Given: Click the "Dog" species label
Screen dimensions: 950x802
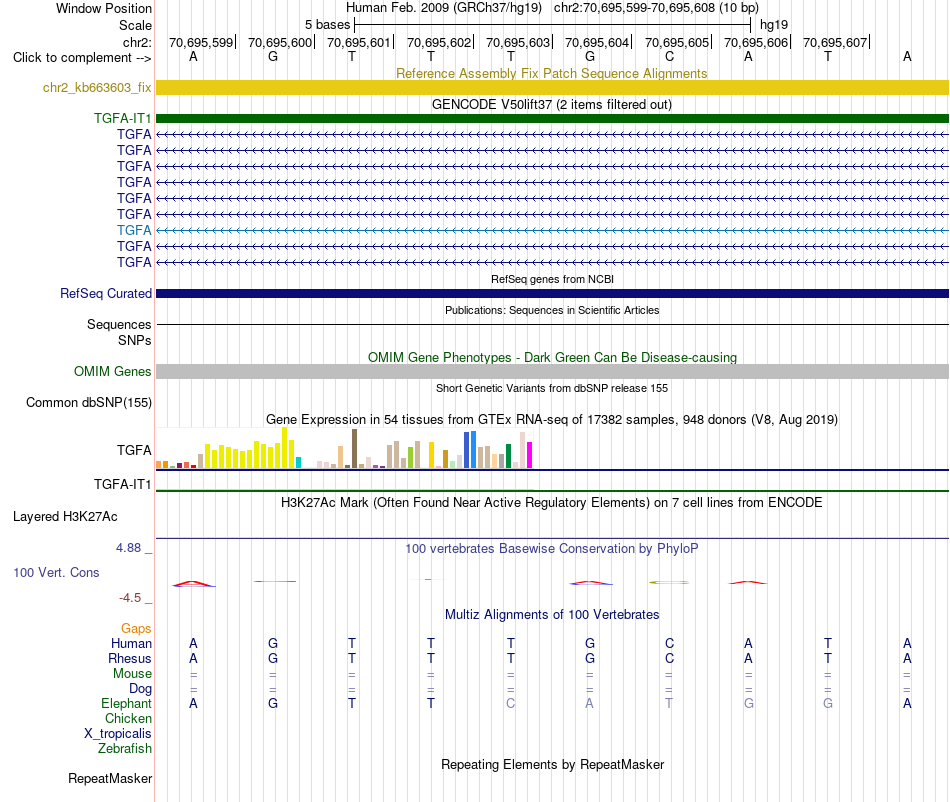Looking at the screenshot, I should tap(140, 688).
